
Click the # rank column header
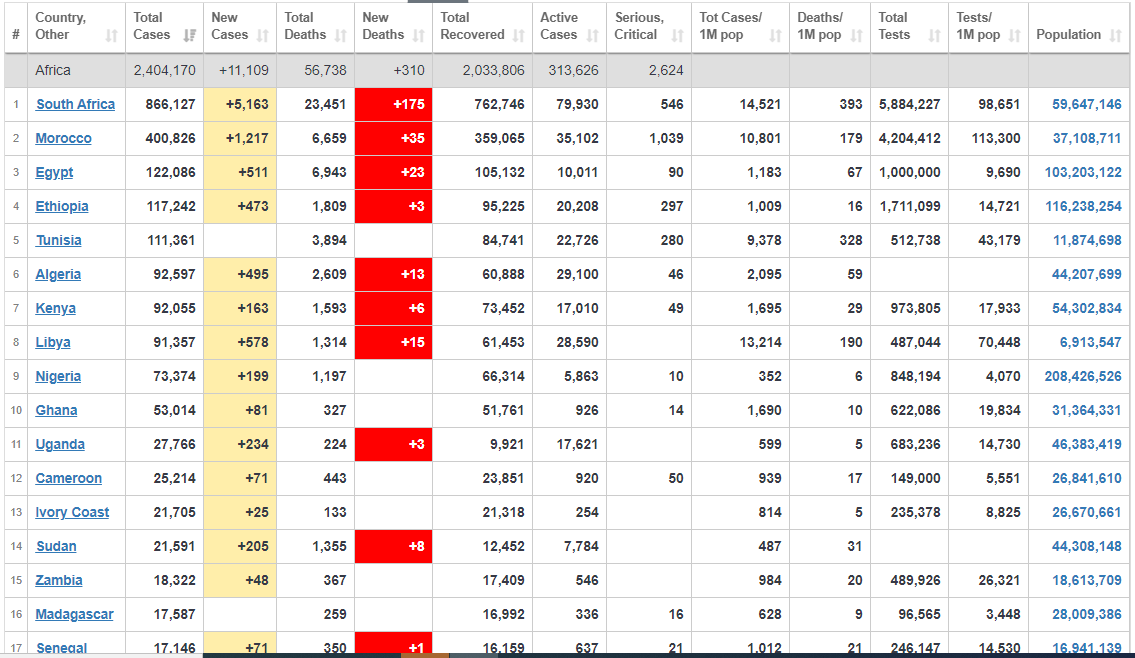point(16,35)
